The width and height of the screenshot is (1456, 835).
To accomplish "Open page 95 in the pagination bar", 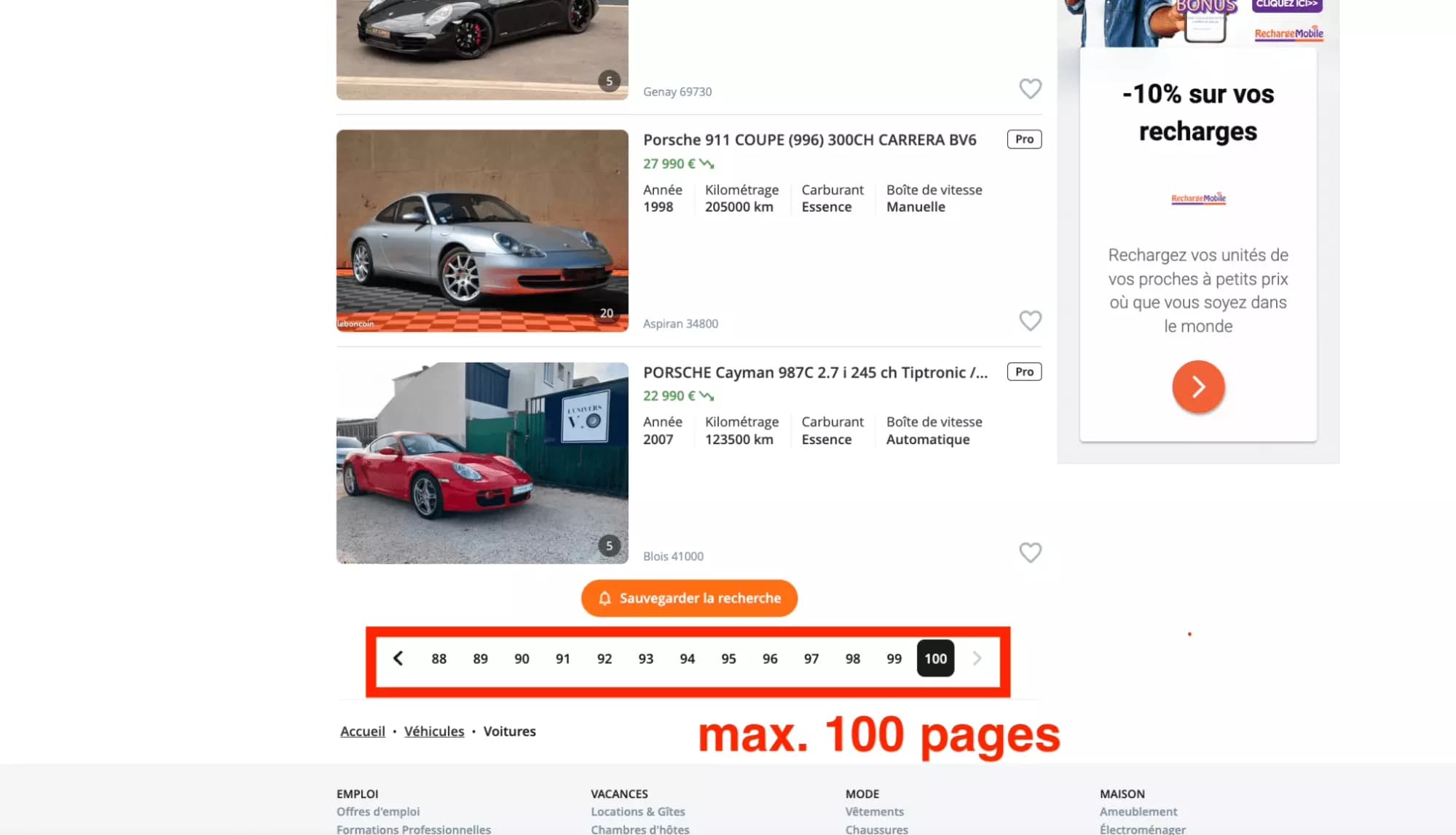I will pyautogui.click(x=728, y=658).
